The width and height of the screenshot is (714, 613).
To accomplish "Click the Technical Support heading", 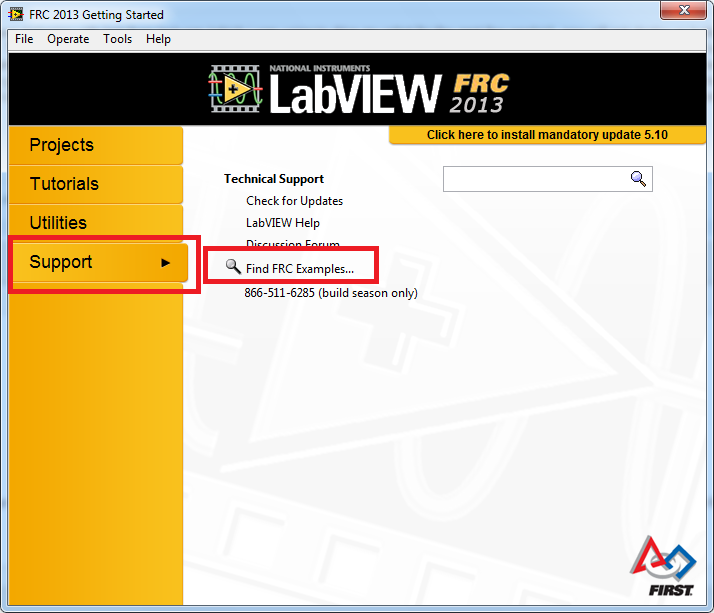I will pyautogui.click(x=274, y=179).
